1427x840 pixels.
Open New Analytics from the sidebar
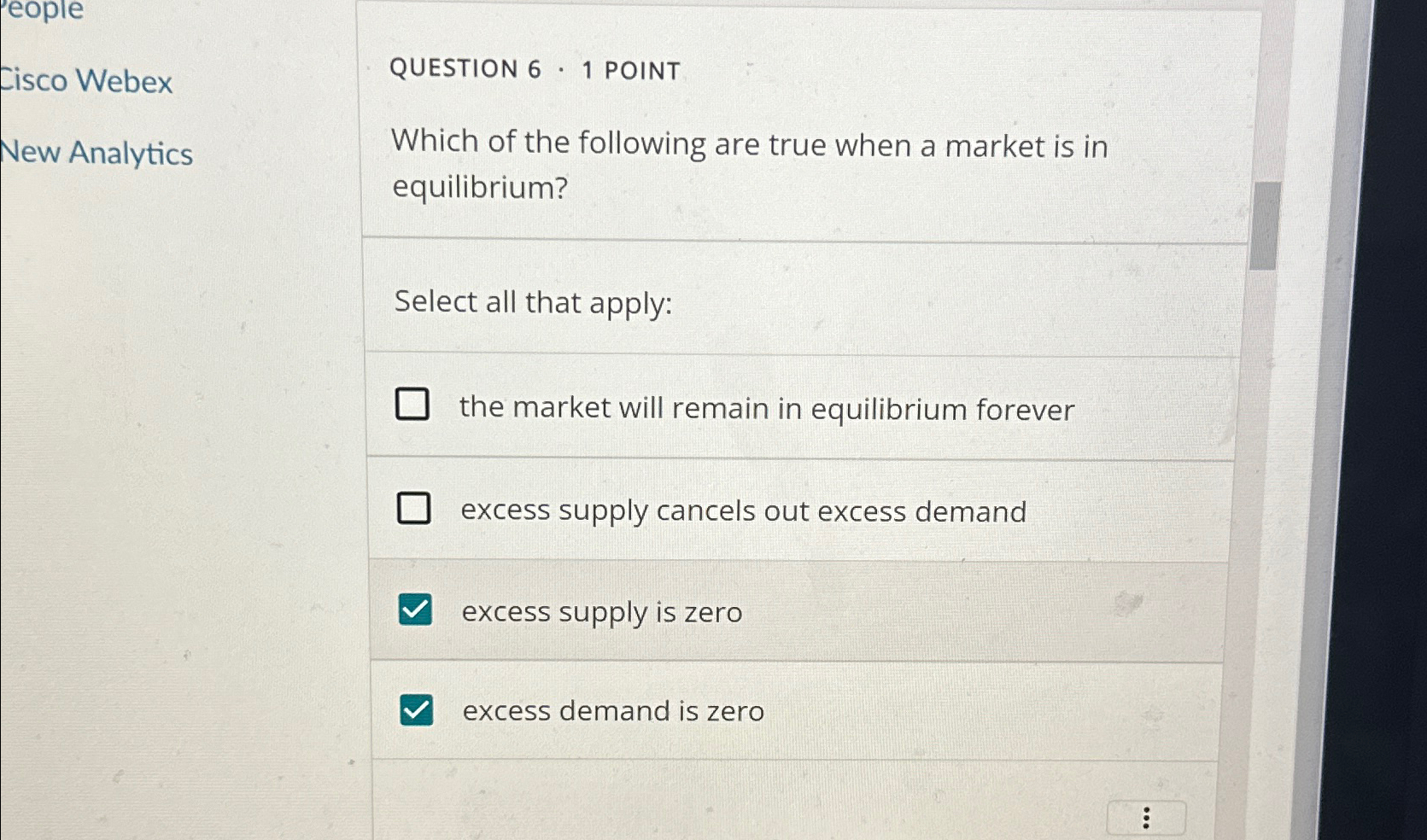96,152
